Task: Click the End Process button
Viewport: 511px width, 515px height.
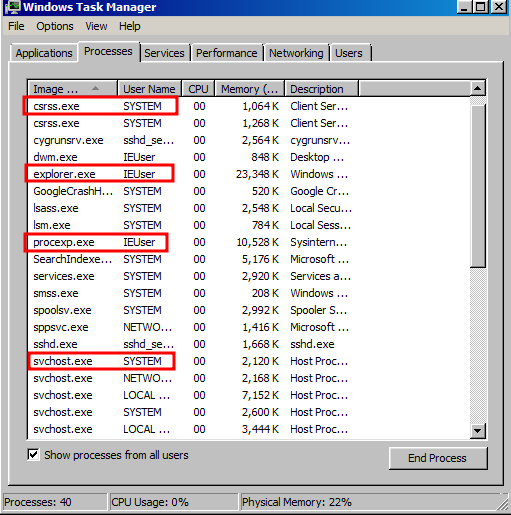Action: tap(438, 458)
